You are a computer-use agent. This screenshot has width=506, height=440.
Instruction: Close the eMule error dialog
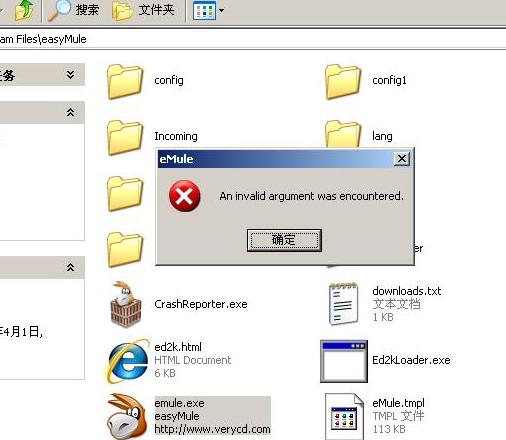pos(402,159)
